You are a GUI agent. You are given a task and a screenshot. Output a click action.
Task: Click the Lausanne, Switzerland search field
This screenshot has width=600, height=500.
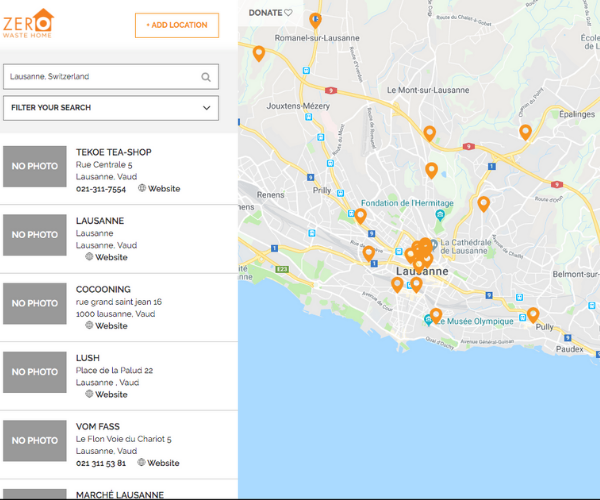pyautogui.click(x=111, y=77)
